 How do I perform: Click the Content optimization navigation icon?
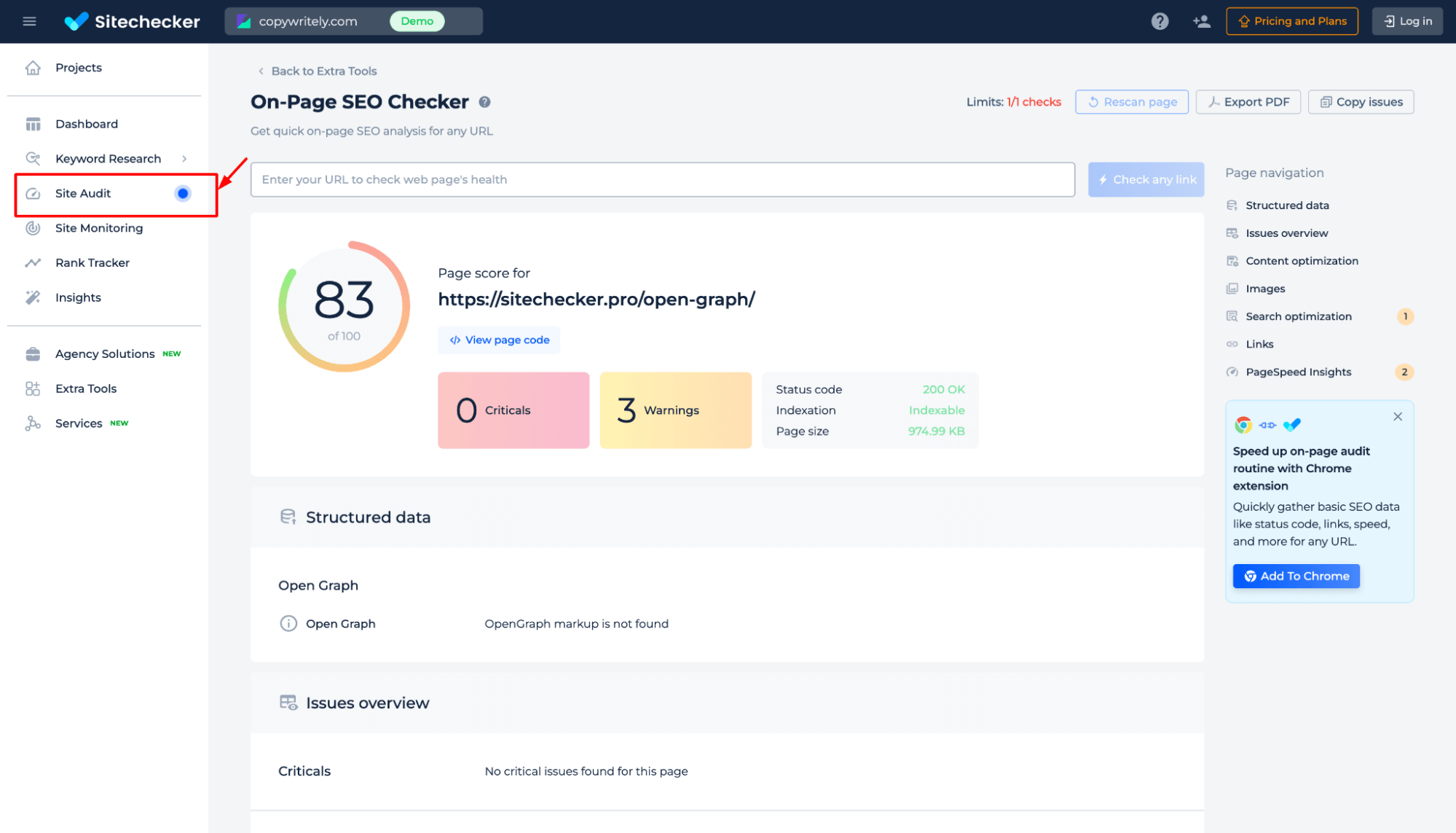click(x=1233, y=260)
